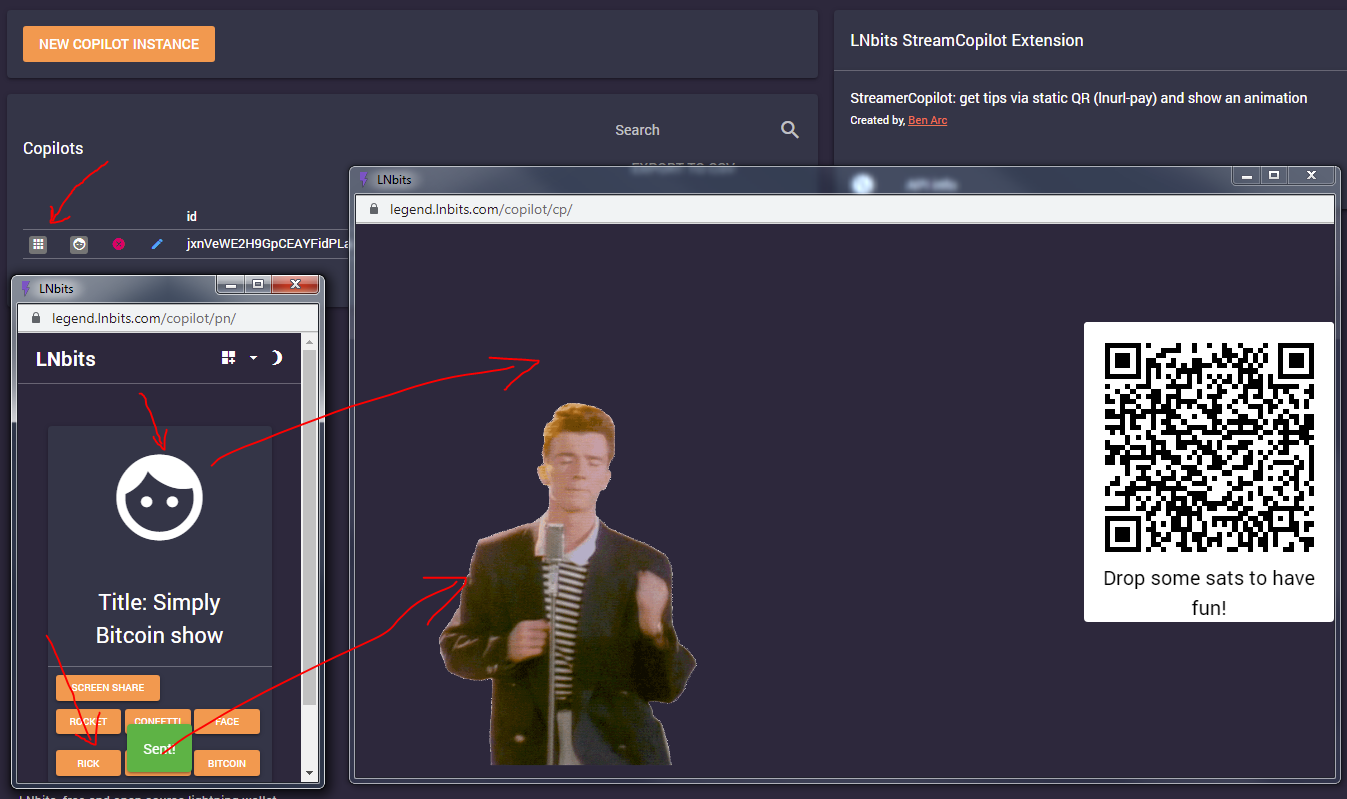Click the copilot/cp address bar URL
Viewport: 1347px width, 799px height.
(481, 209)
